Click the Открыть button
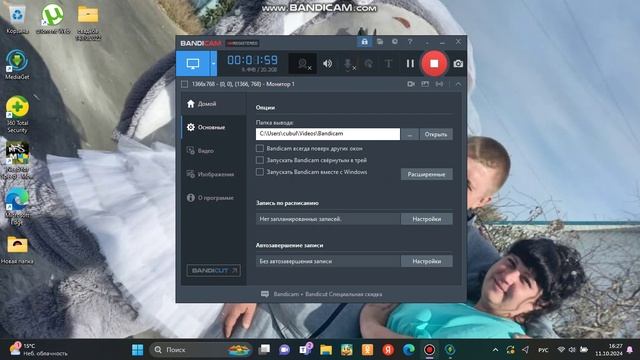The height and width of the screenshot is (360, 640). point(436,134)
